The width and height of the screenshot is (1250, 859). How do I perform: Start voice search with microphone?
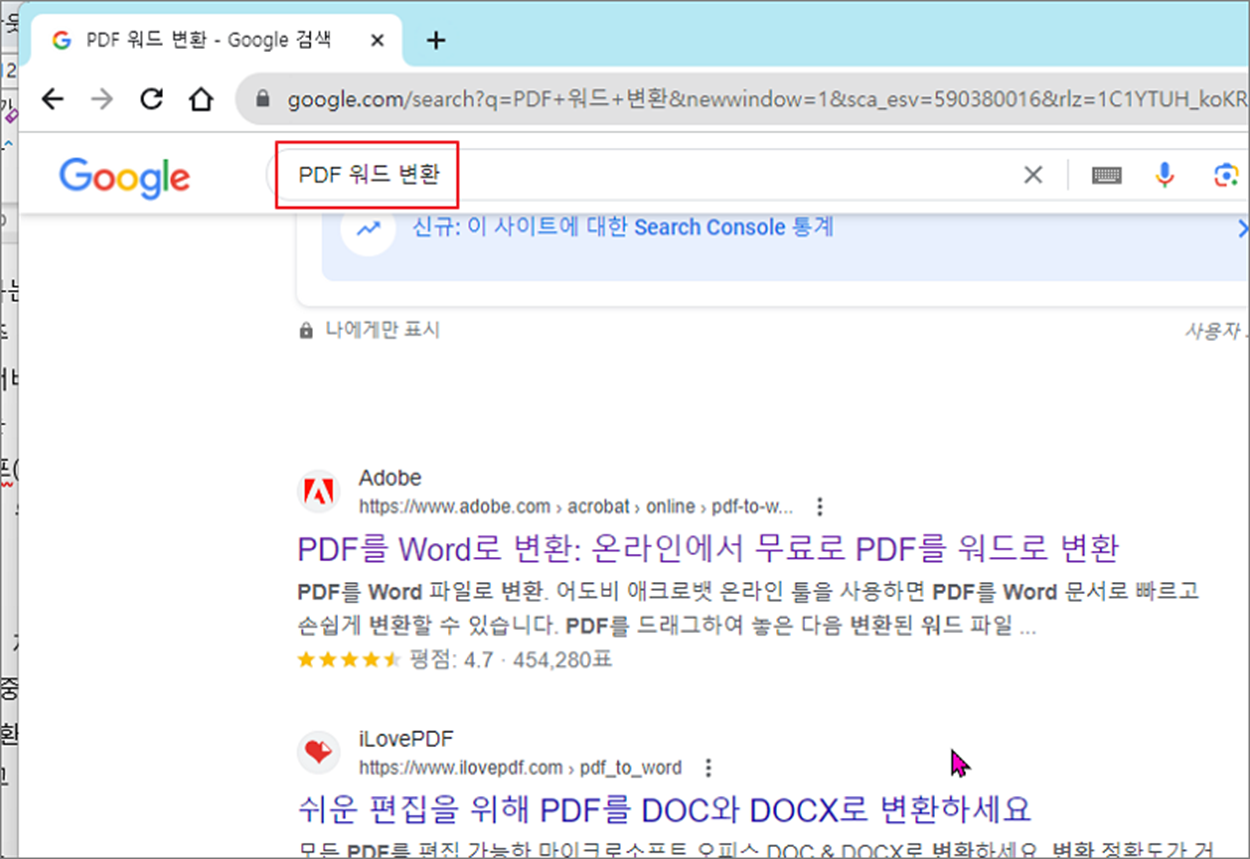pyautogui.click(x=1164, y=176)
